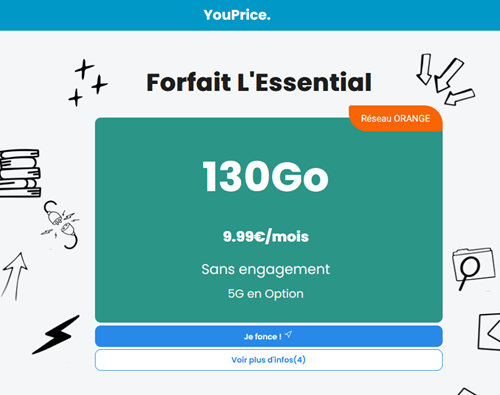Click the paper plane icon in 'Je fonce' button
The height and width of the screenshot is (395, 500).
(289, 334)
